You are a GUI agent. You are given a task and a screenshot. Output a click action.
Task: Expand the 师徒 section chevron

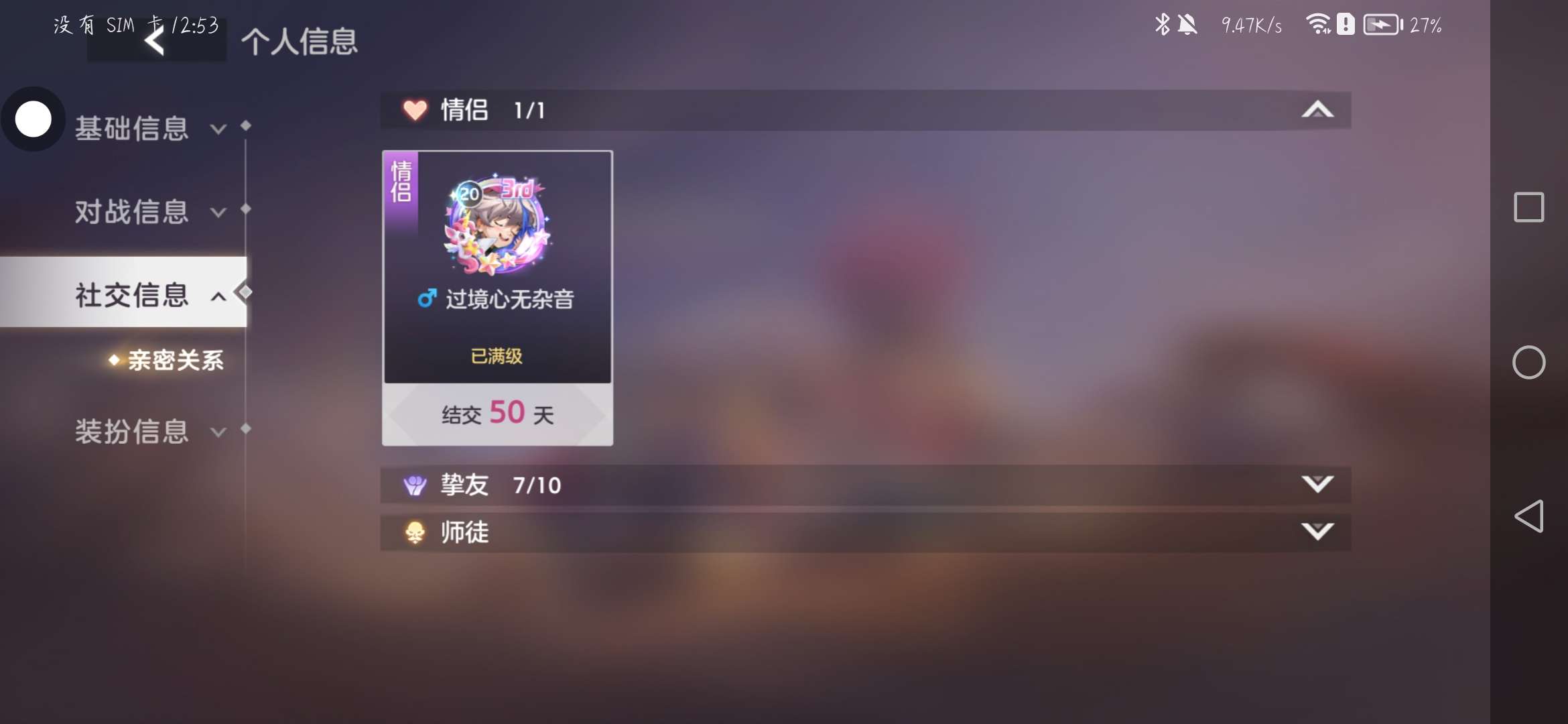pos(1317,532)
